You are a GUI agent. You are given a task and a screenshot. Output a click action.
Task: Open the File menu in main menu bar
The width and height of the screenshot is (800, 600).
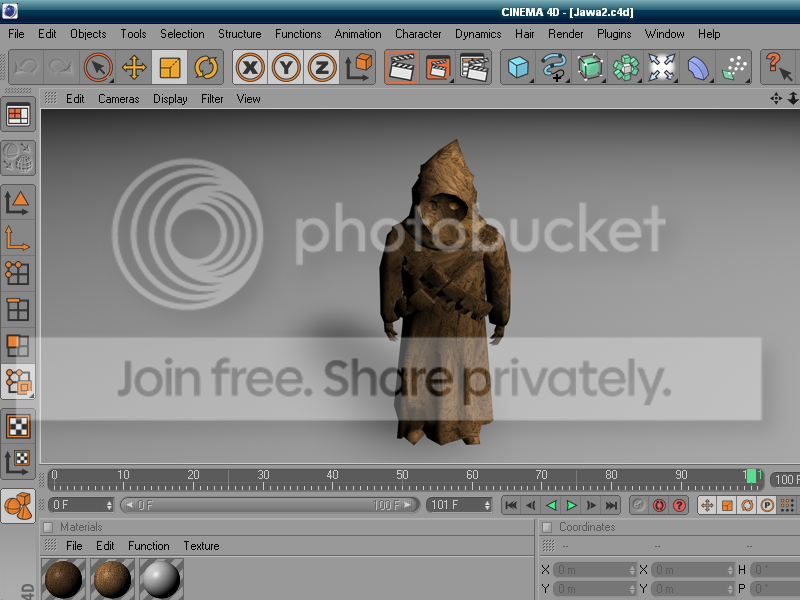pos(16,34)
